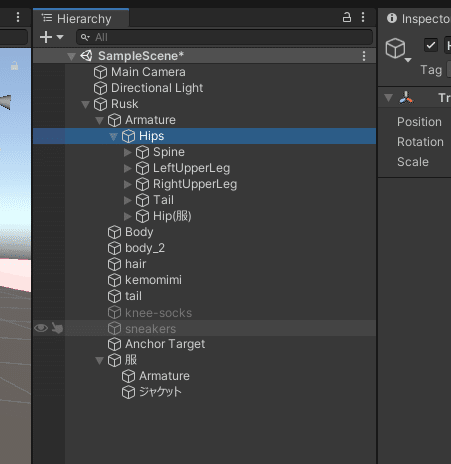Open the Hierarchy panel options menu
Viewport: 451px width, 464px height.
pyautogui.click(x=363, y=17)
